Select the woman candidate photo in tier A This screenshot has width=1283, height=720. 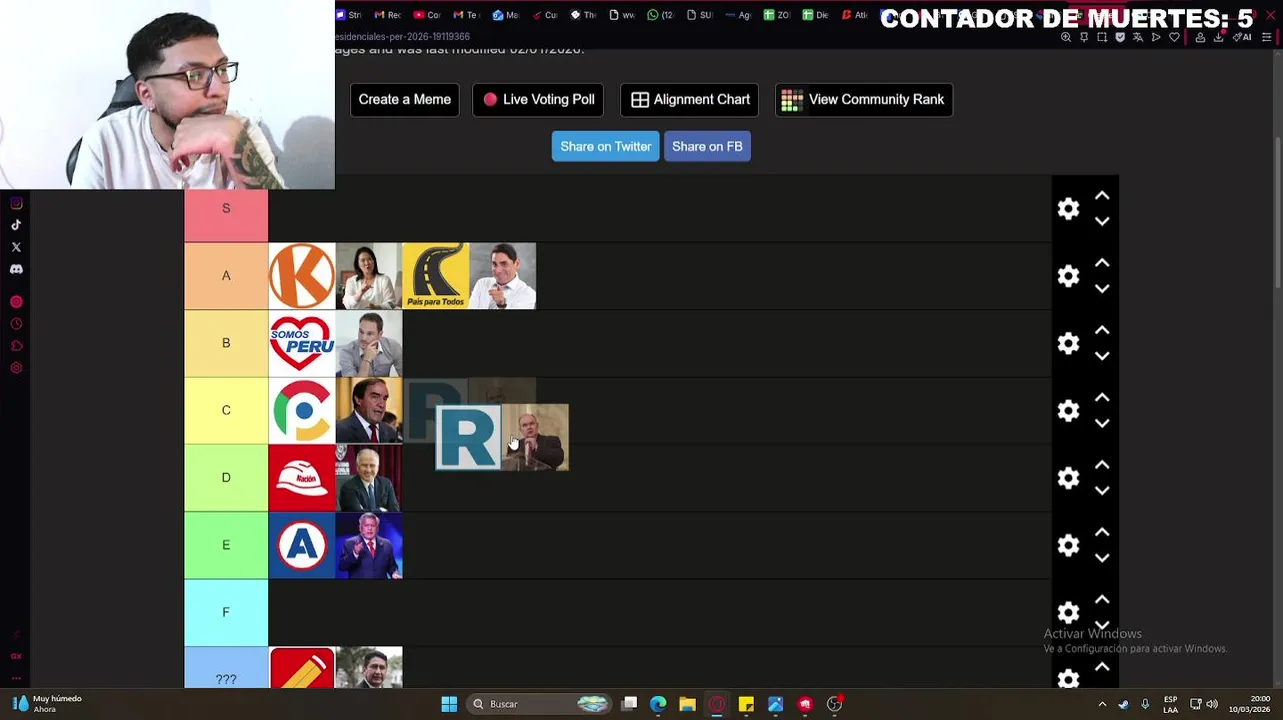tap(369, 276)
